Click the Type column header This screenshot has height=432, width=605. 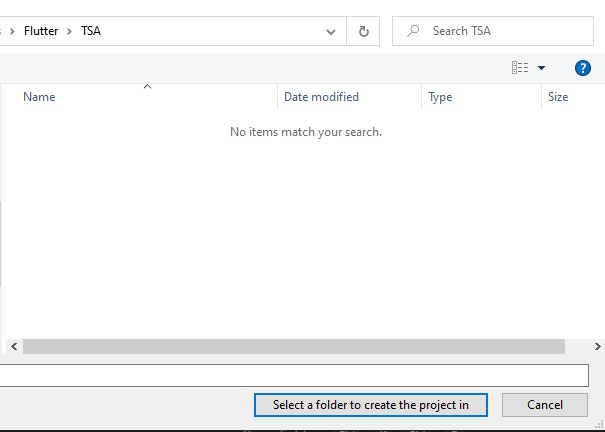[440, 97]
